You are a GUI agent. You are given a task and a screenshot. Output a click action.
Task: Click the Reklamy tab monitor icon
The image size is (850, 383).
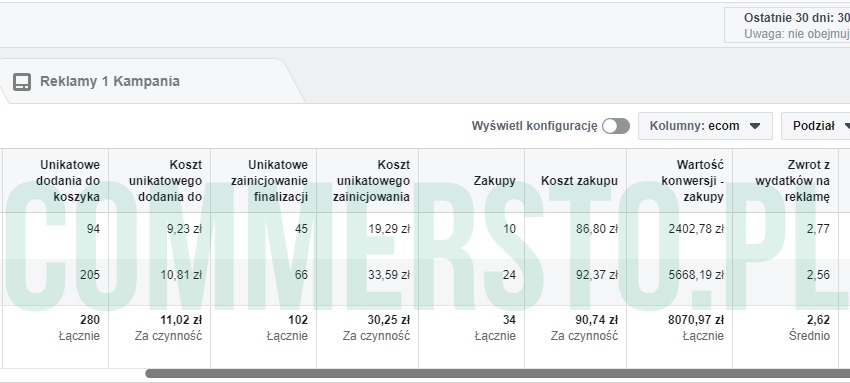[22, 82]
